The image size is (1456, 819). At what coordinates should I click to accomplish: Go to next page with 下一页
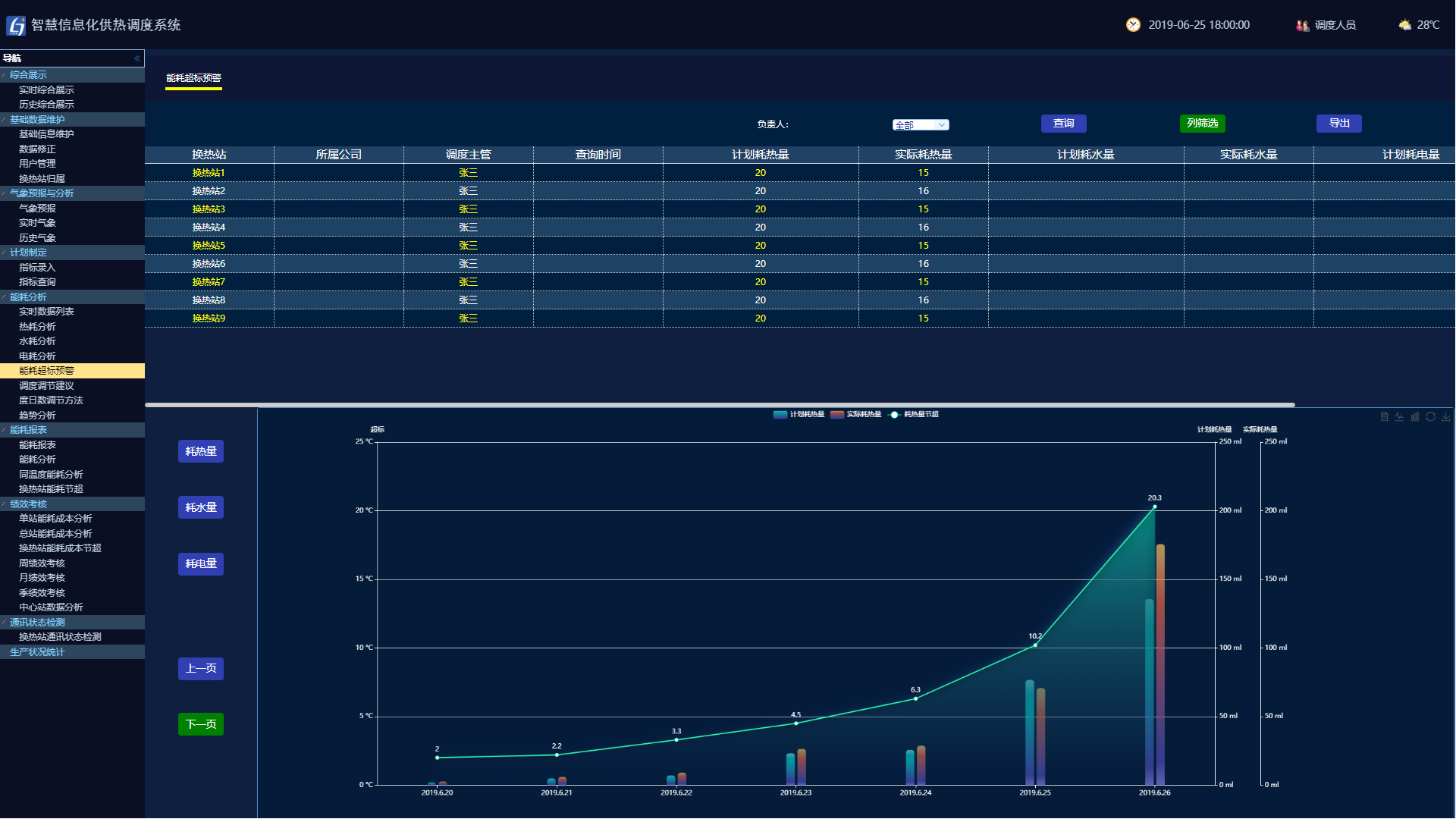pyautogui.click(x=201, y=724)
